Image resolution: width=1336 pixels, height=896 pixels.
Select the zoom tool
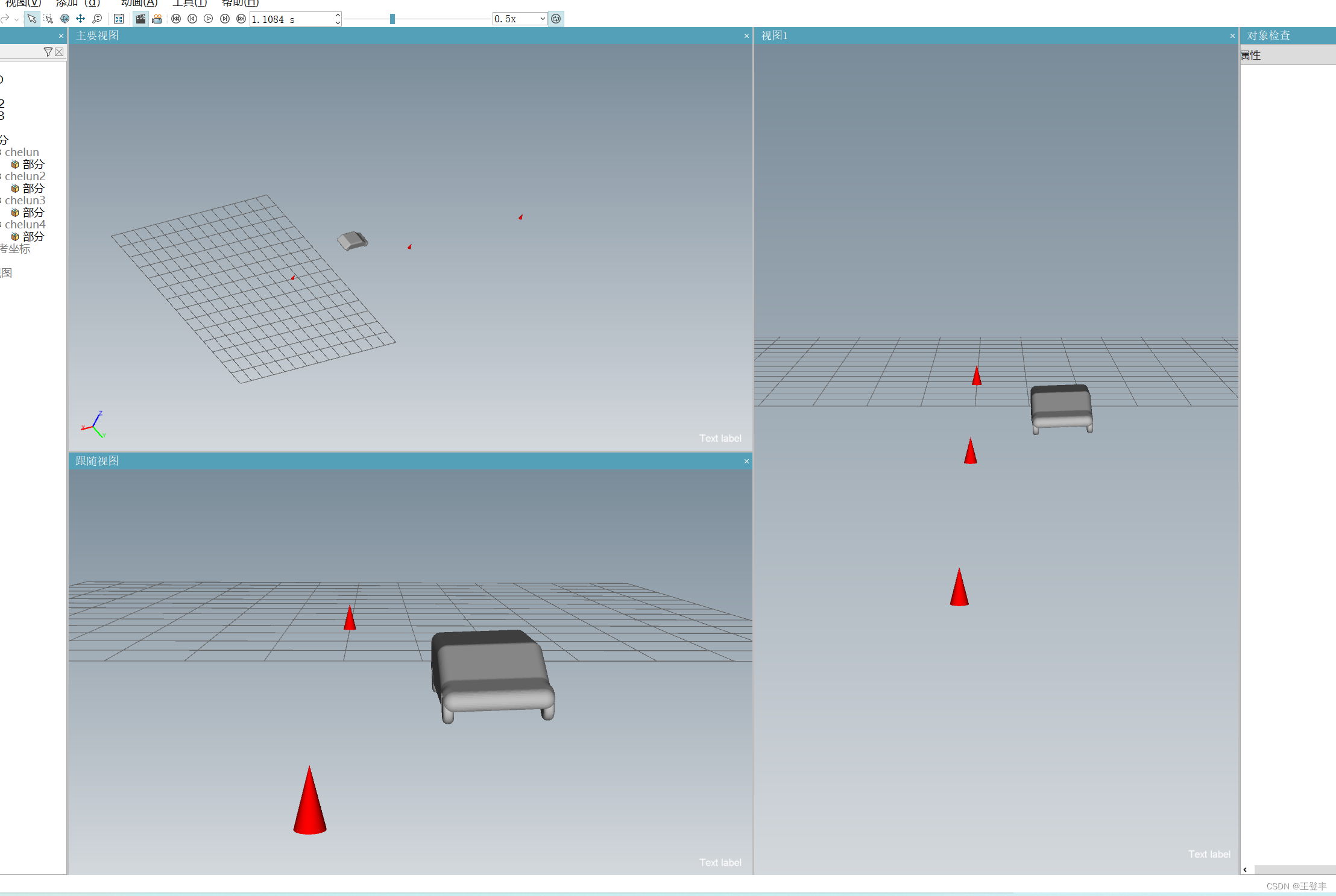tap(96, 19)
